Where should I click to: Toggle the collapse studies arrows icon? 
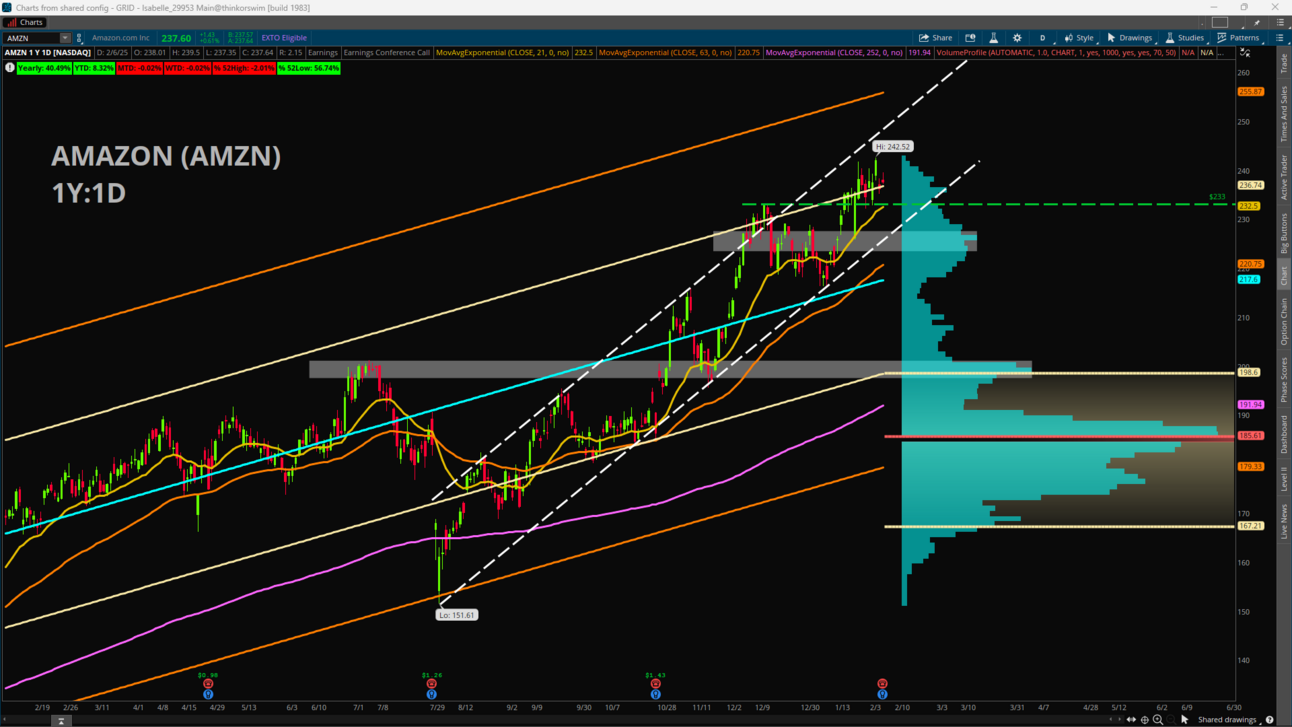click(x=1245, y=52)
